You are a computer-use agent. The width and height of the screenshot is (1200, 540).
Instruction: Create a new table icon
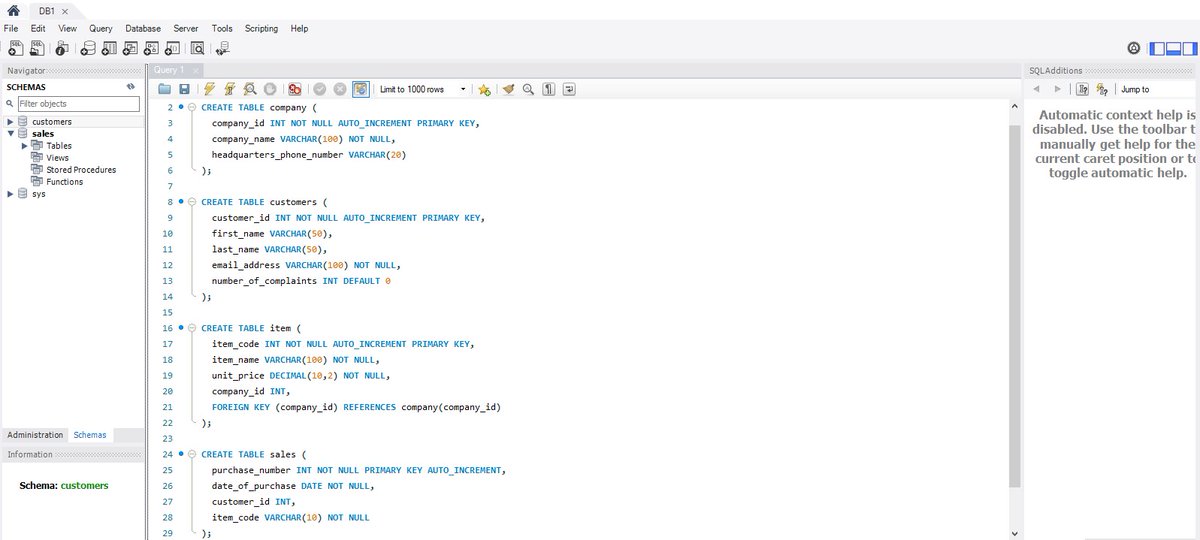pyautogui.click(x=109, y=48)
